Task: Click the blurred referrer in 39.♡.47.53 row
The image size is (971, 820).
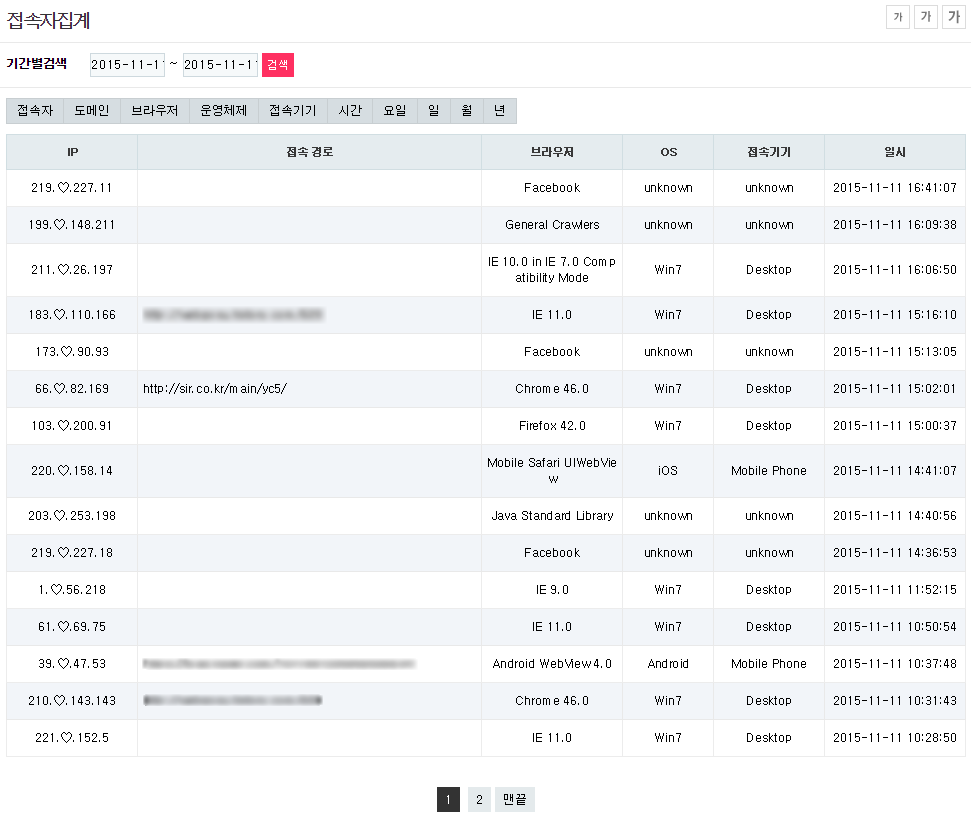Action: [x=279, y=664]
